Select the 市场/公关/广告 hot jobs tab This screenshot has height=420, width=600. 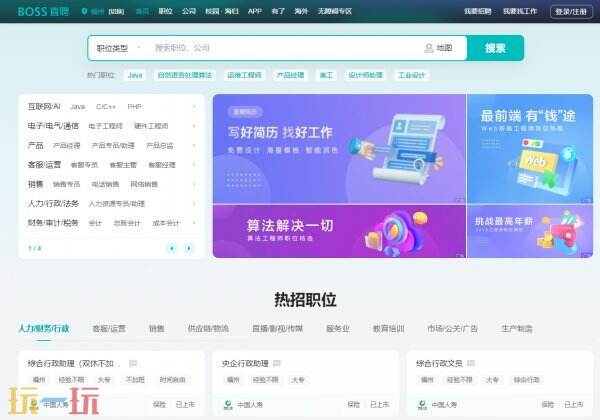tap(453, 328)
